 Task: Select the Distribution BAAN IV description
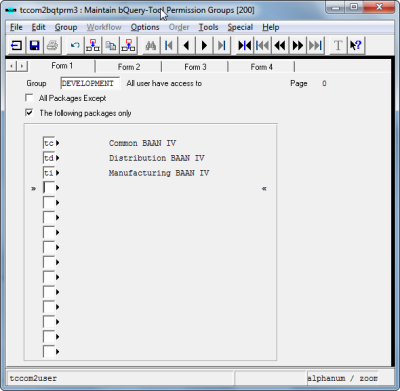click(157, 158)
